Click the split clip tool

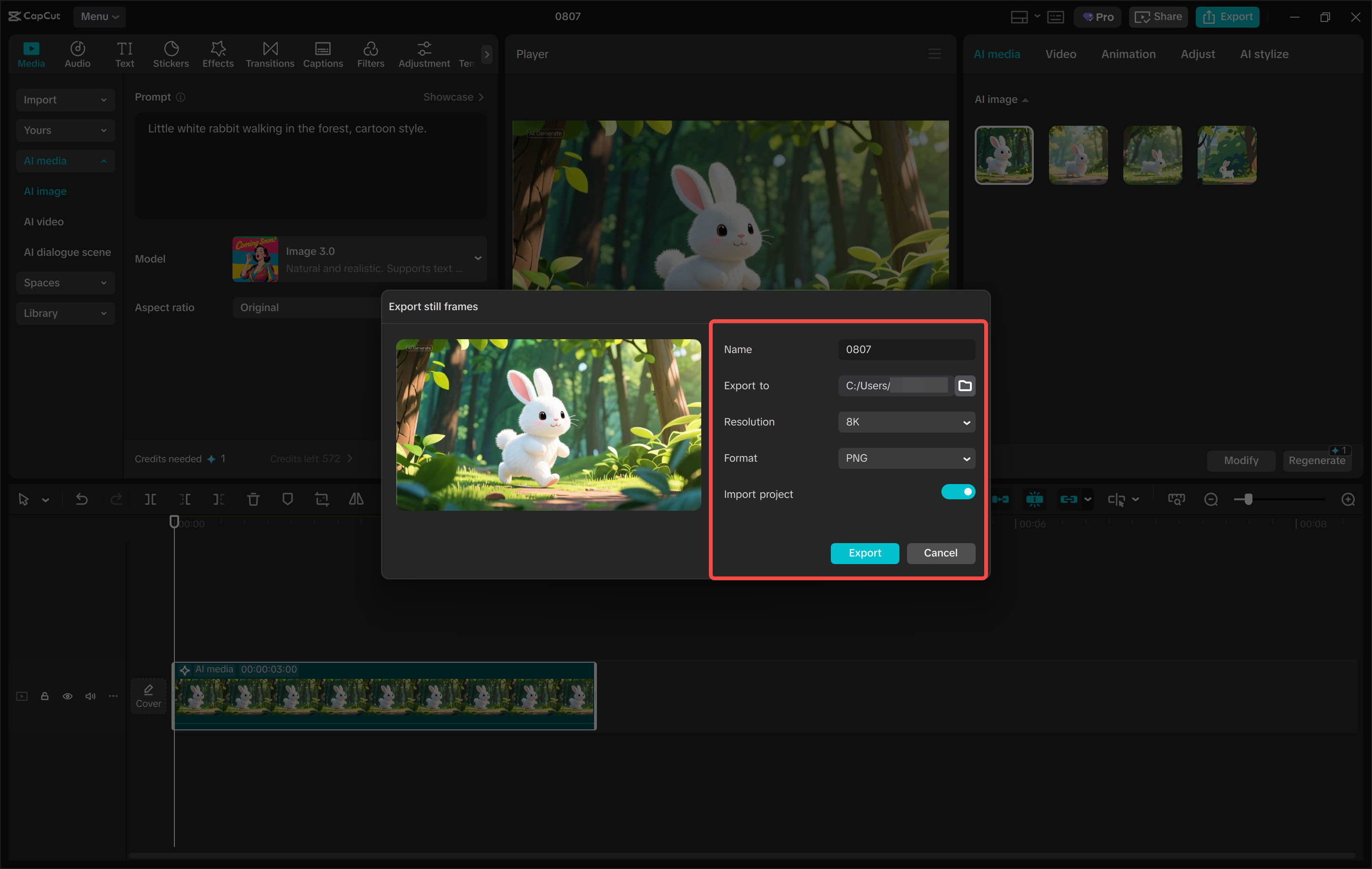pyautogui.click(x=151, y=499)
